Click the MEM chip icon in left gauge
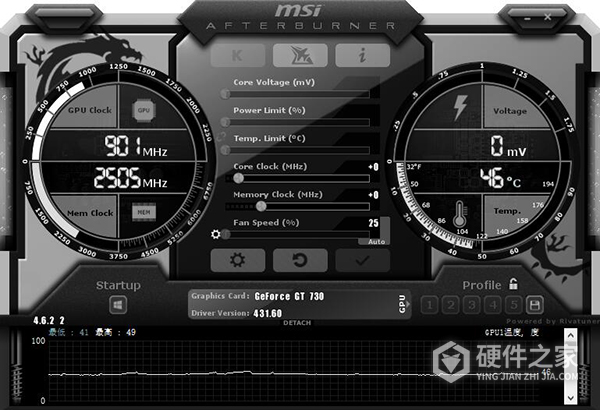This screenshot has width=600, height=410. click(x=144, y=212)
